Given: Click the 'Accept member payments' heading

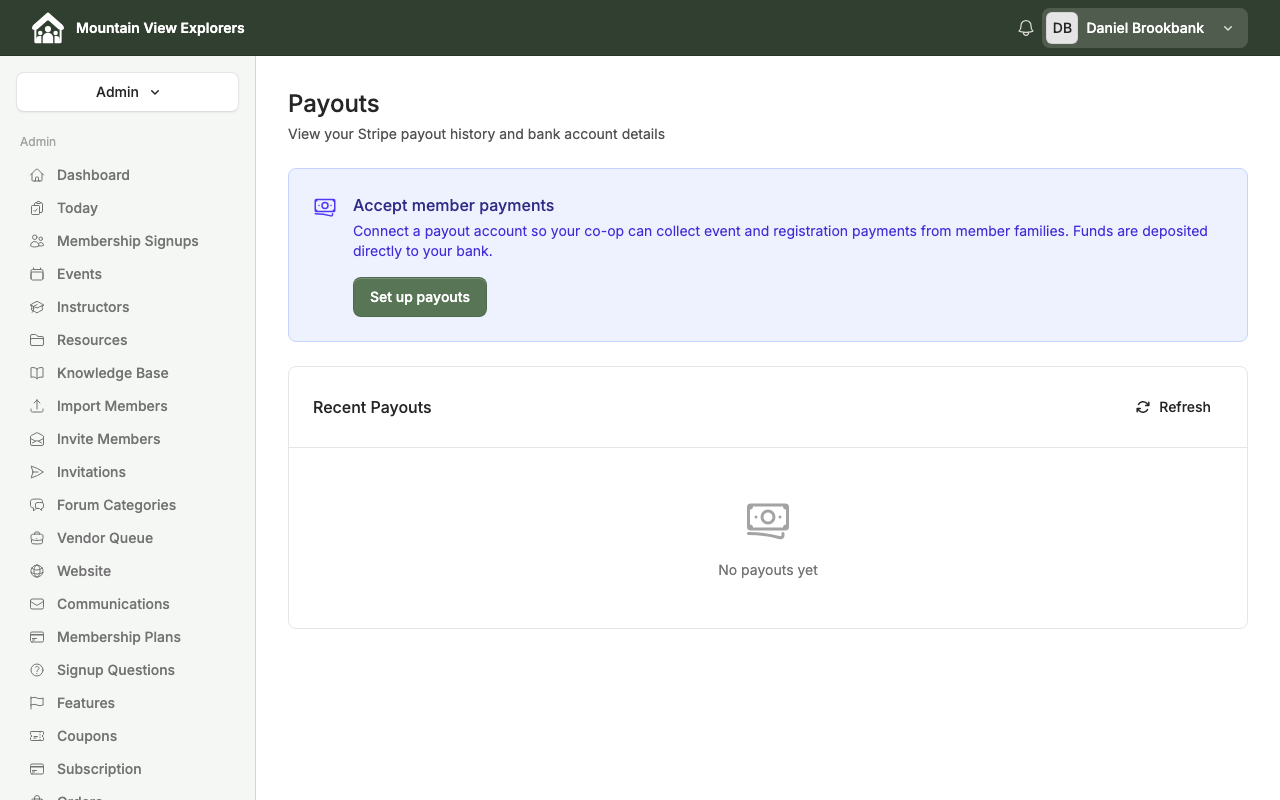Looking at the screenshot, I should 453,205.
